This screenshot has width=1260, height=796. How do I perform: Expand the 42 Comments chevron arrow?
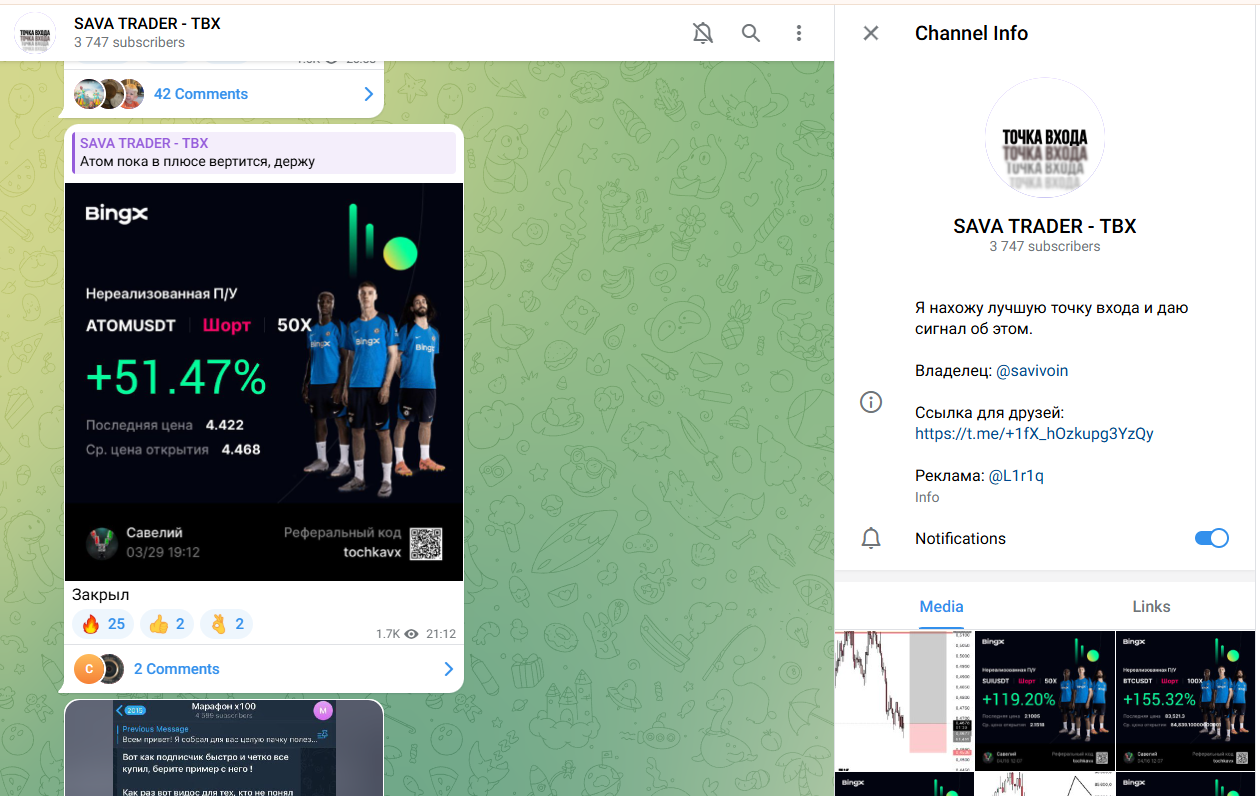tap(369, 94)
